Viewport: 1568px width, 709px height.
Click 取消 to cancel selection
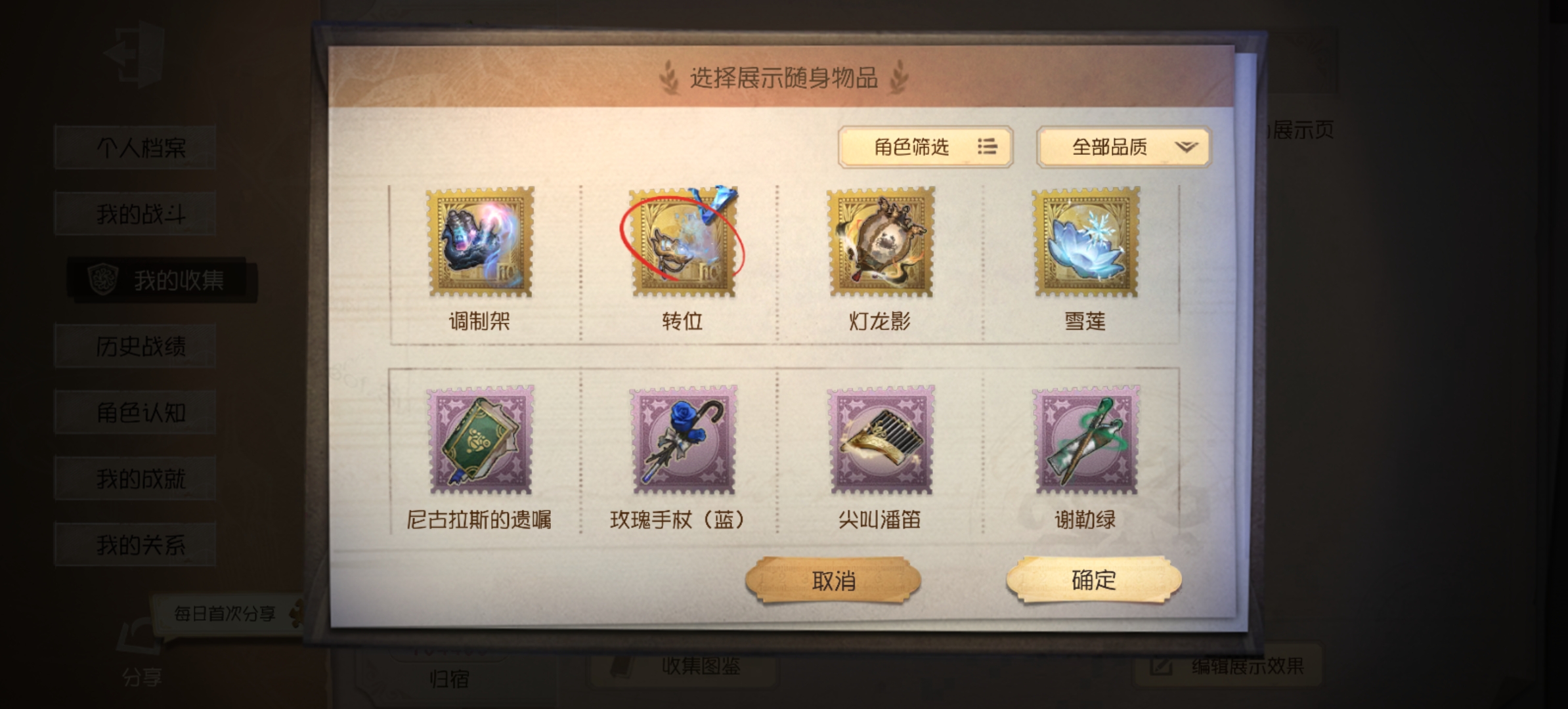coord(833,580)
